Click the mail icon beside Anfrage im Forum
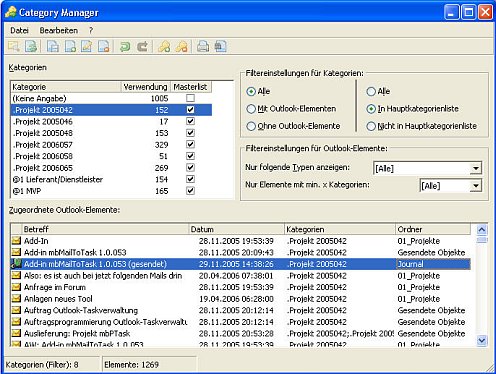 [16, 287]
